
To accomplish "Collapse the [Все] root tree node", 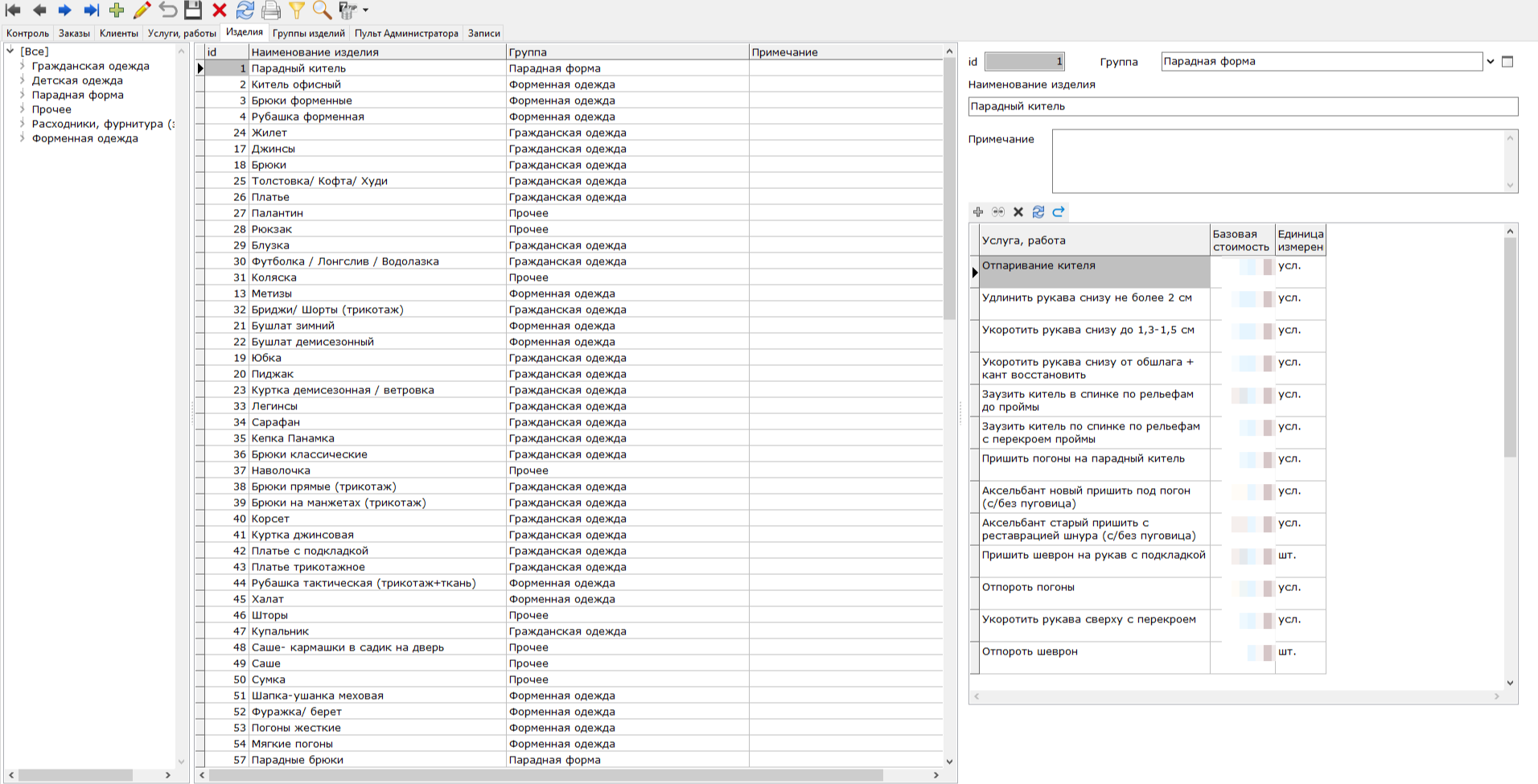I will [x=10, y=51].
